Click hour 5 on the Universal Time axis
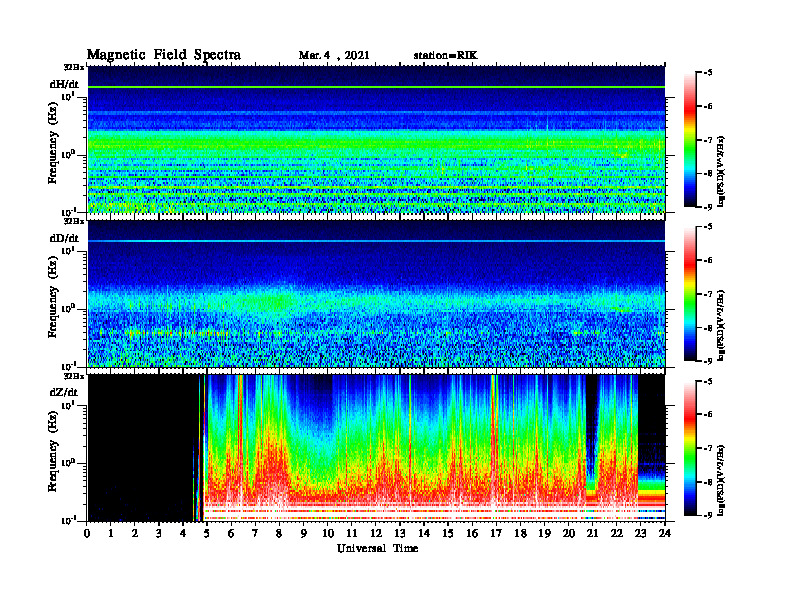The height and width of the screenshot is (612, 792). point(207,533)
